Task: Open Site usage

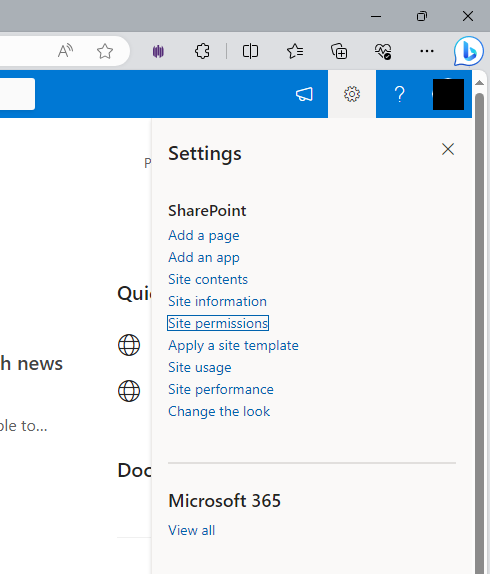Action: [200, 367]
